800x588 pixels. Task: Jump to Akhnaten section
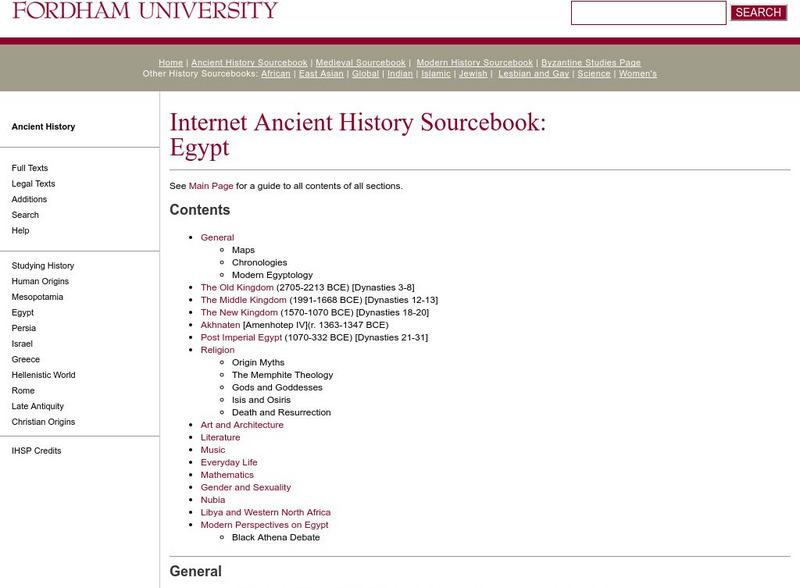pyautogui.click(x=220, y=325)
